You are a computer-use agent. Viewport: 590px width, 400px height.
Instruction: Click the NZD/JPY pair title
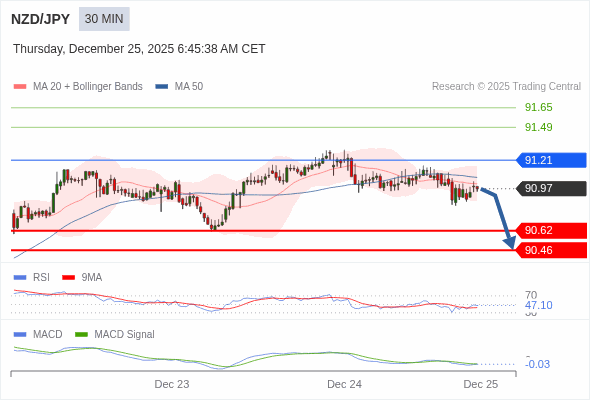pyautogui.click(x=41, y=19)
